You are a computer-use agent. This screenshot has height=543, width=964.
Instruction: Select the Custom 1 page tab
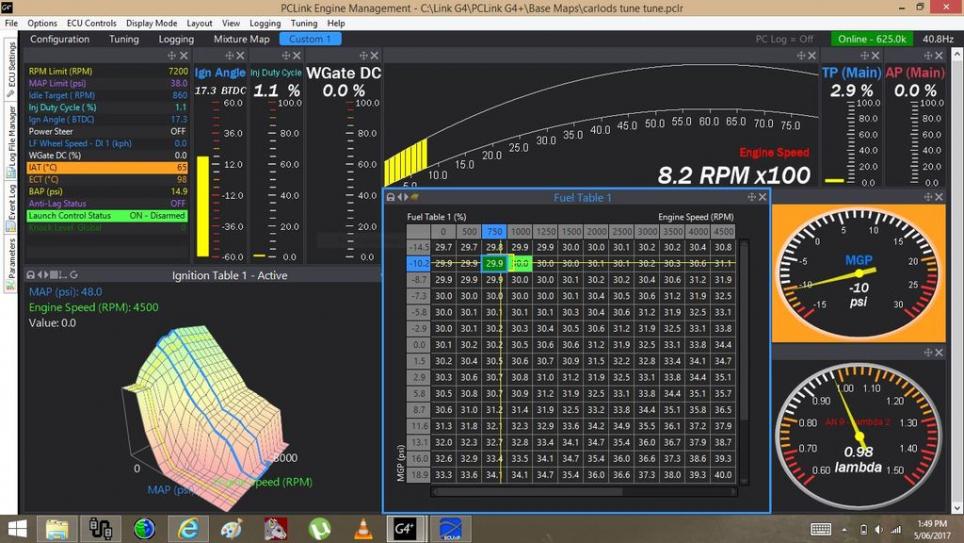pos(310,39)
